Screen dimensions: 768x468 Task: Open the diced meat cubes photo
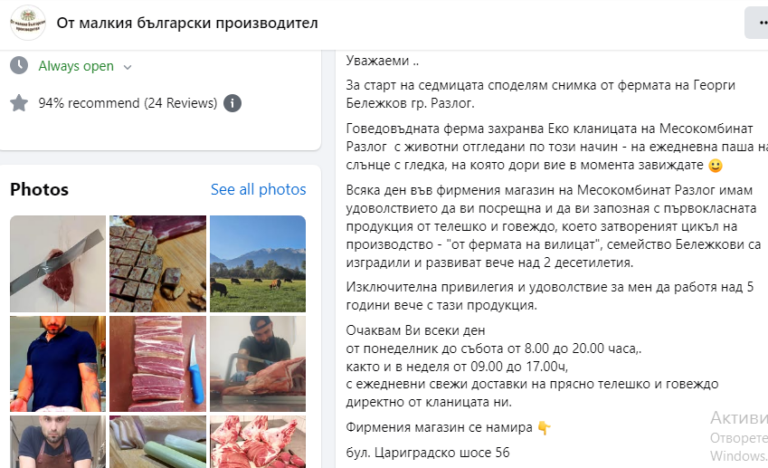158,264
